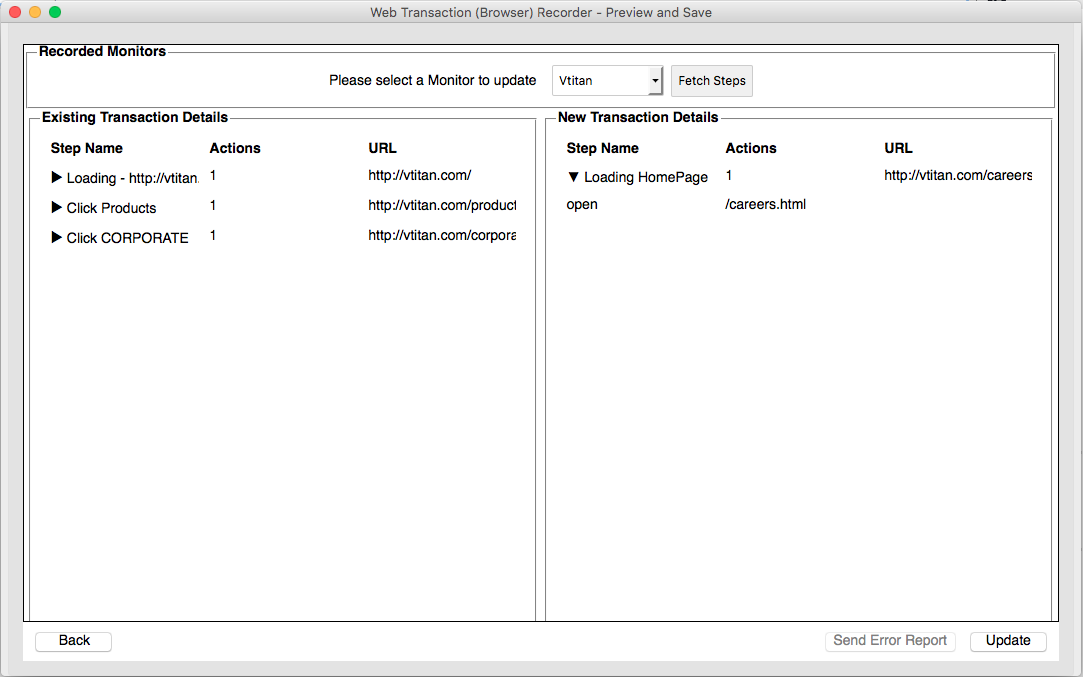Select the Click Products step name

tap(111, 208)
